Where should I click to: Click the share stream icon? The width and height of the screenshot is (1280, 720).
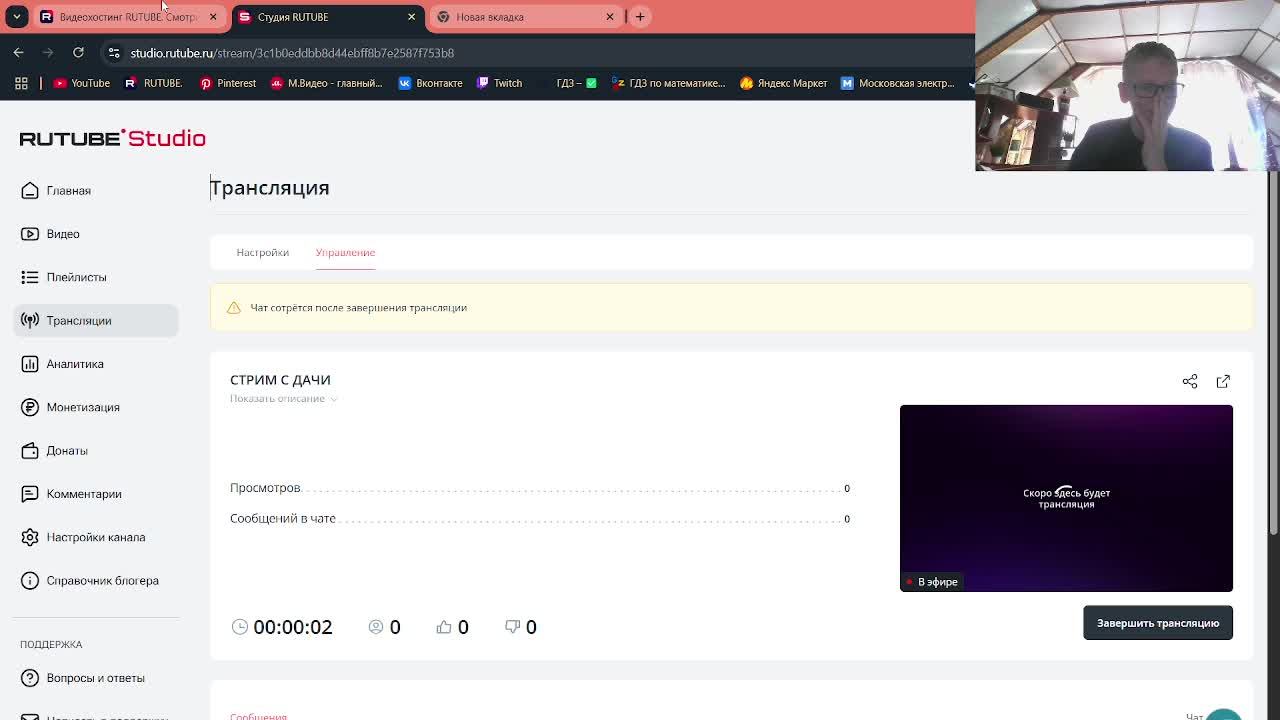pyautogui.click(x=1190, y=381)
